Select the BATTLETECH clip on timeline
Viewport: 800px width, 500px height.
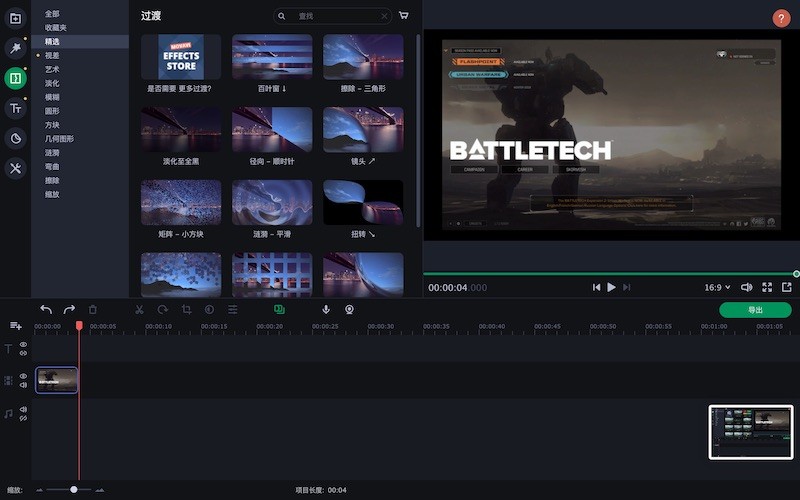click(x=57, y=380)
